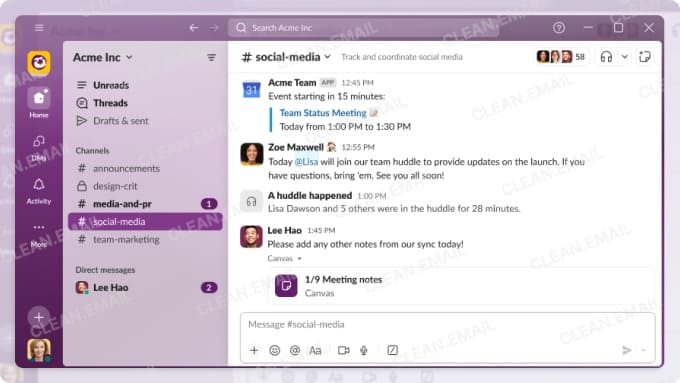
Task: Open the slash shortcuts icon
Action: 392,350
